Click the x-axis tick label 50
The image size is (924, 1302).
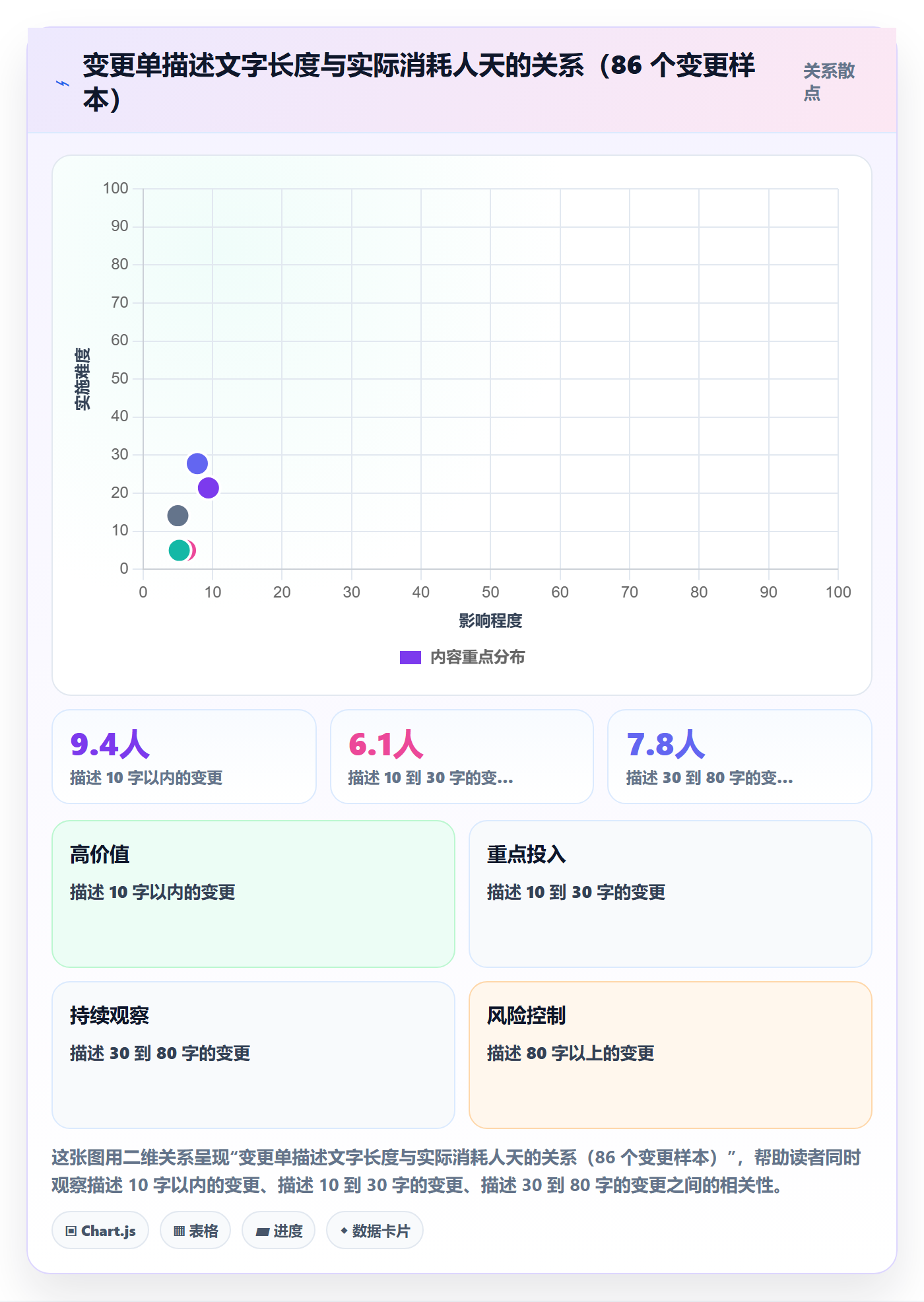490,592
